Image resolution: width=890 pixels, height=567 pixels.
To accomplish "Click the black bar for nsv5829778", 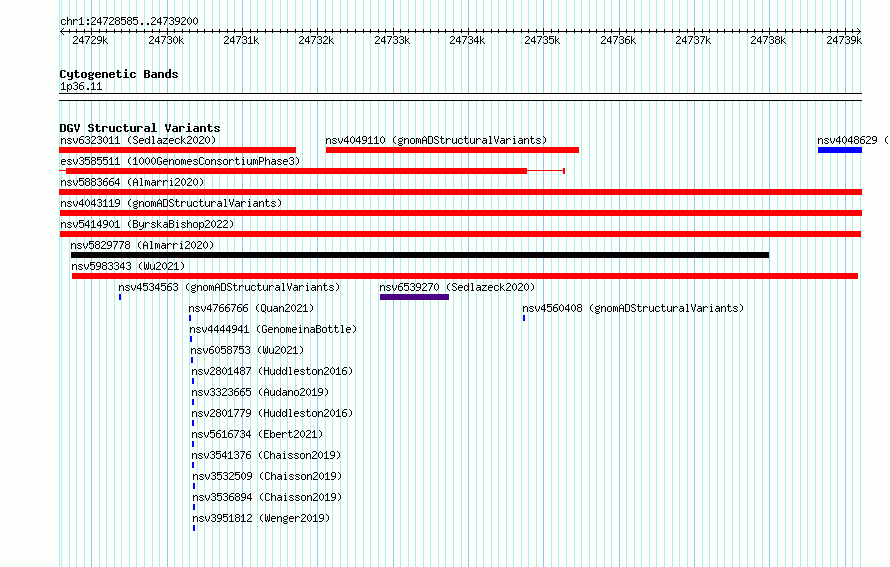I will coord(420,255).
